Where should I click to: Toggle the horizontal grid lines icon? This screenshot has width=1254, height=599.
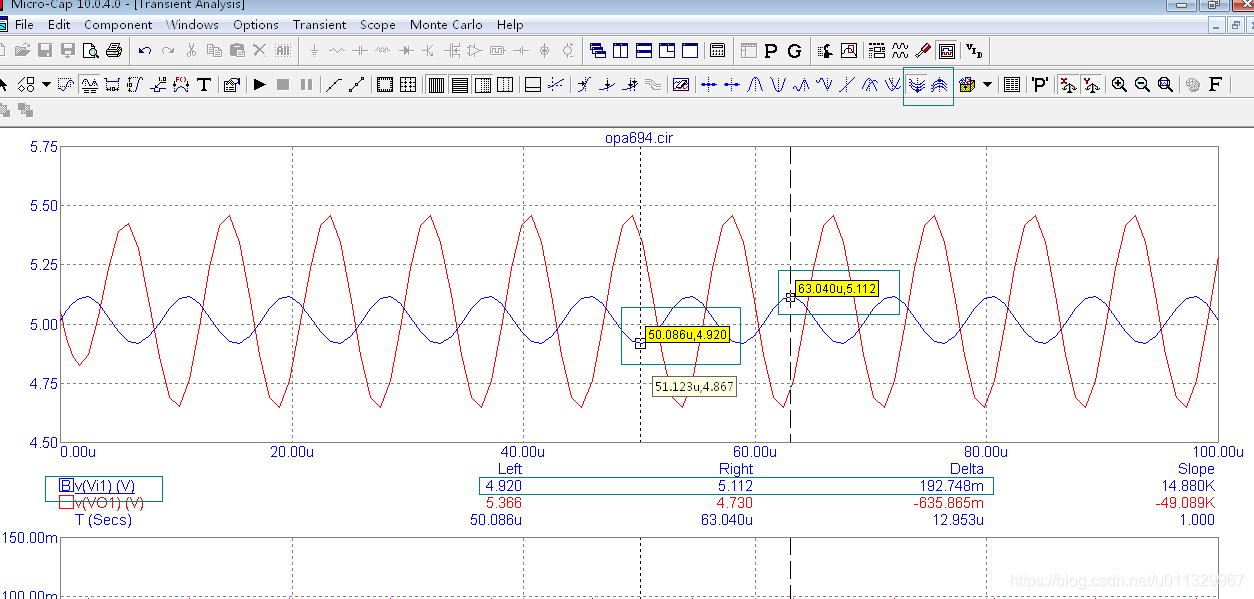[459, 85]
